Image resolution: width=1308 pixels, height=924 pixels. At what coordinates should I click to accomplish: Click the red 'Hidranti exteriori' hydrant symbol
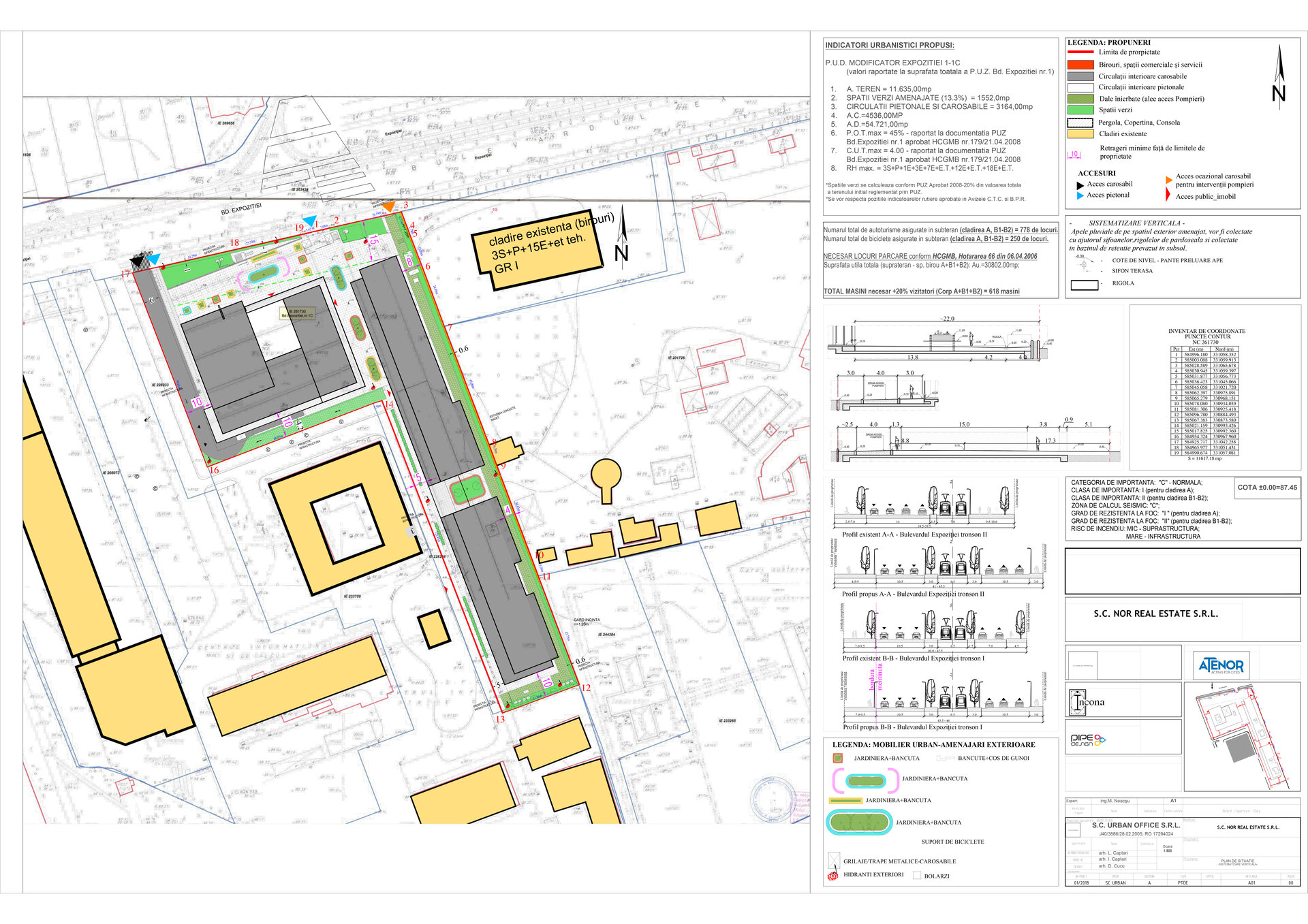[x=832, y=876]
